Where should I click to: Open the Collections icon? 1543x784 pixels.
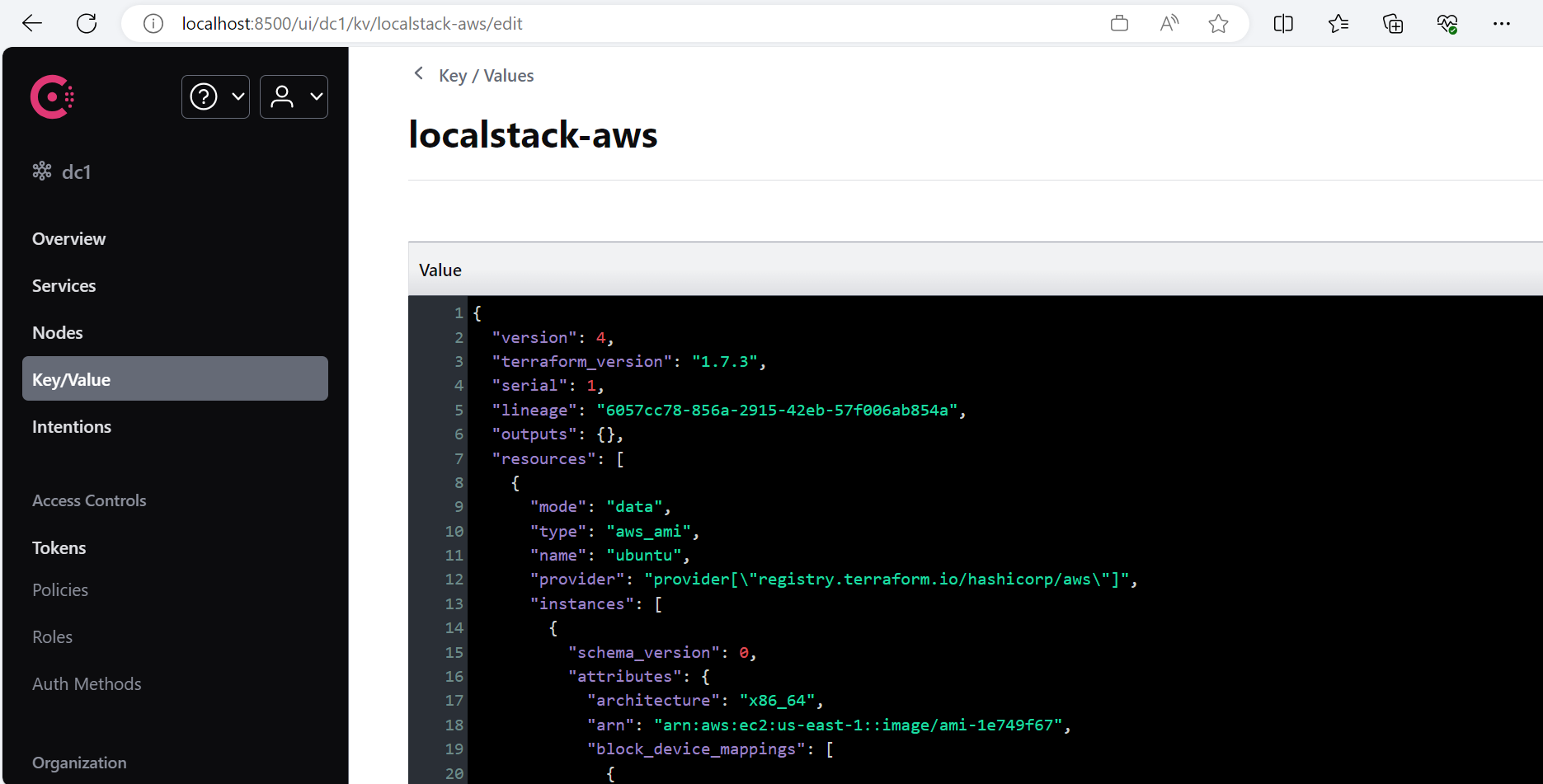(x=1393, y=23)
